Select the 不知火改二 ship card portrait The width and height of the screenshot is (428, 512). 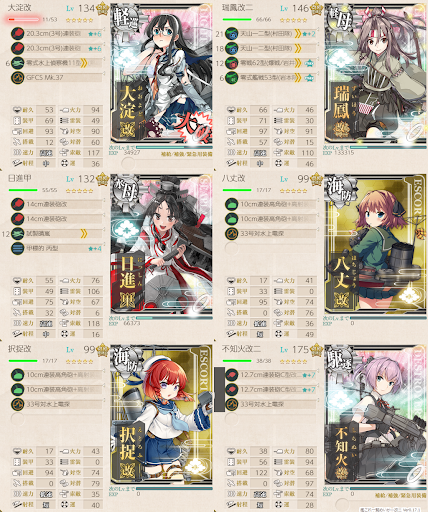tap(375, 417)
